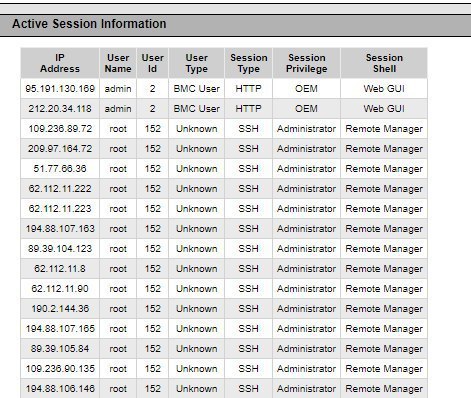Select Remote Manager shell in 89.39.105.84 row
Image resolution: width=471 pixels, height=398 pixels.
tap(384, 349)
